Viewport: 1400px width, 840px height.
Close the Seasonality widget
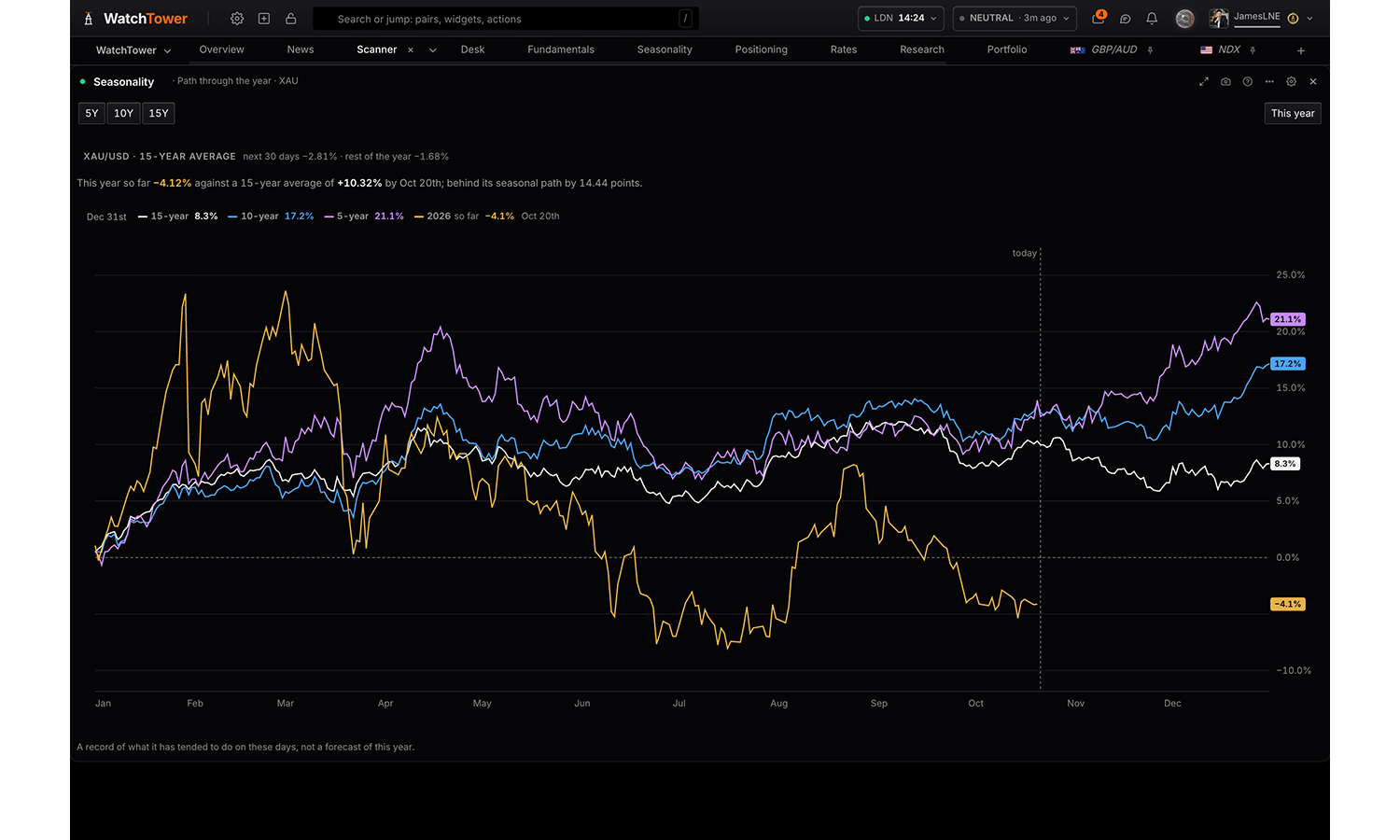point(1313,82)
